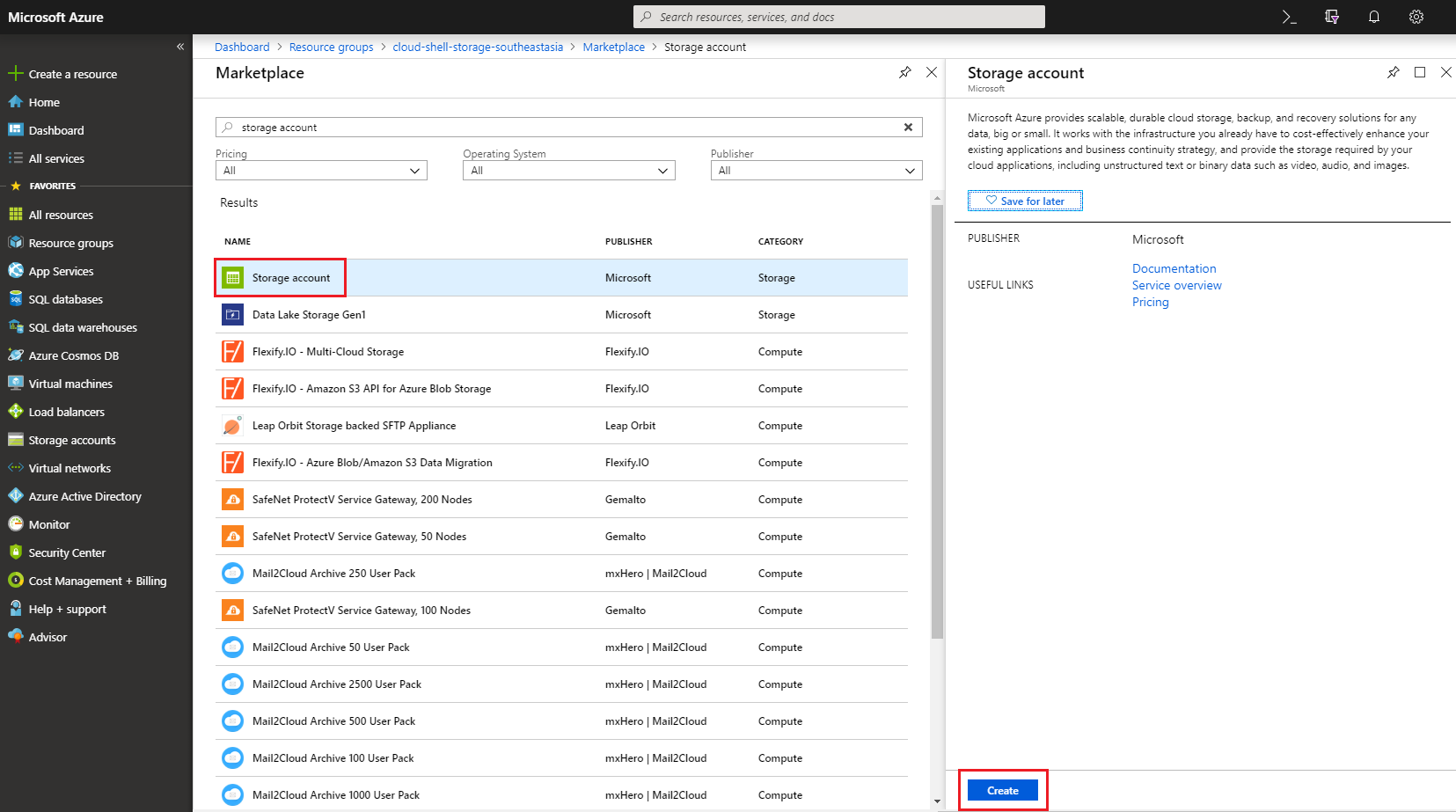Open the settings gear in header
This screenshot has height=812, width=1456.
point(1416,17)
